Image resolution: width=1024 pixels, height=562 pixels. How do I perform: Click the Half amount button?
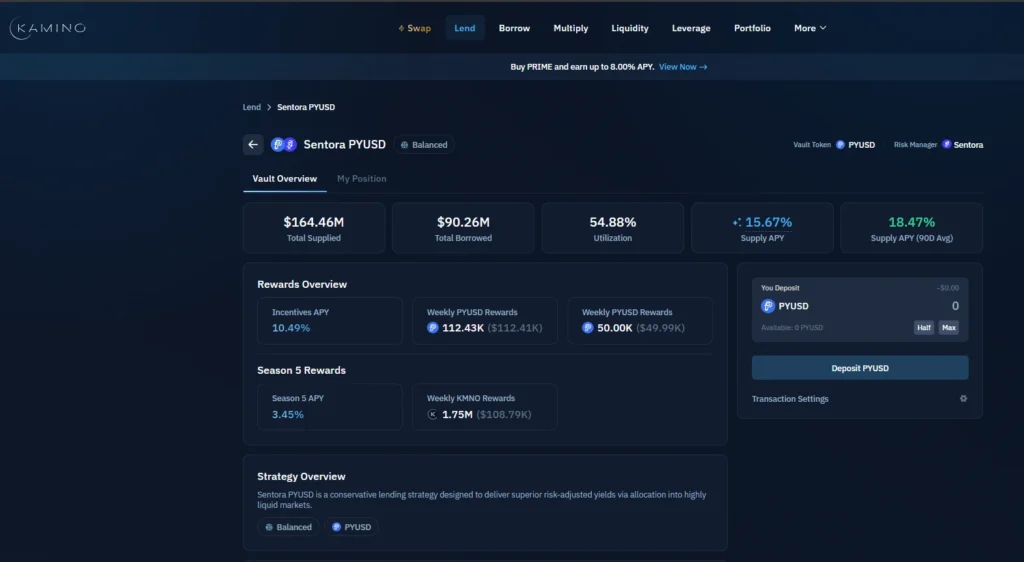coord(923,328)
